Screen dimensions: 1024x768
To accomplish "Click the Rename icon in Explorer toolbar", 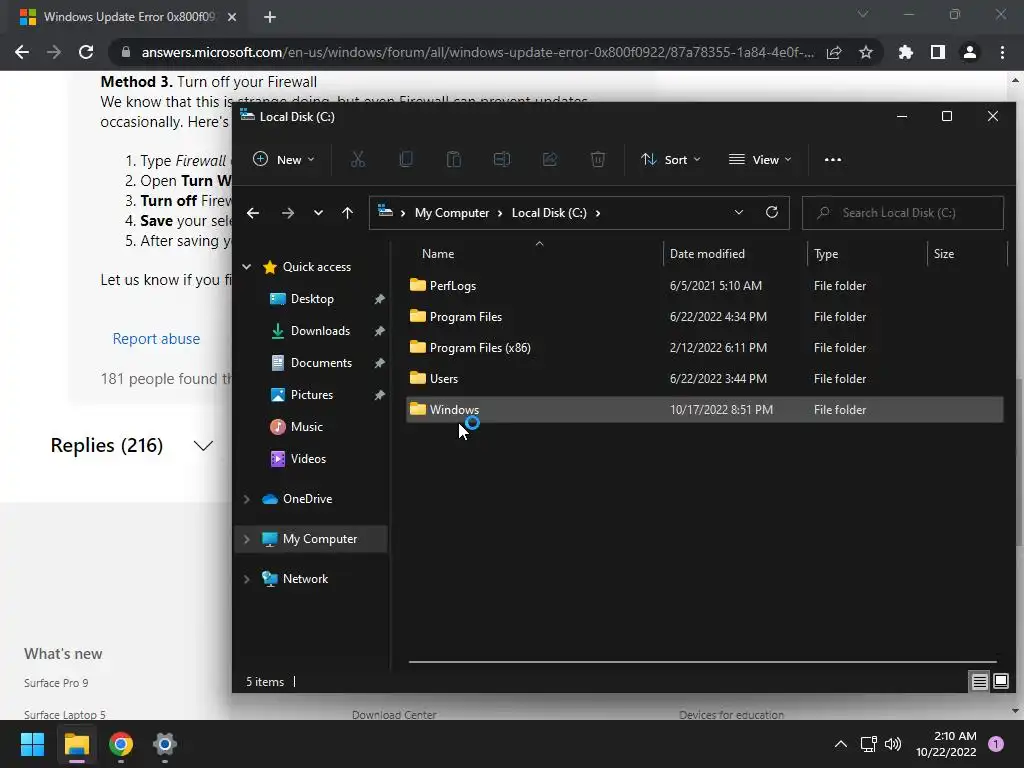I will (x=502, y=159).
